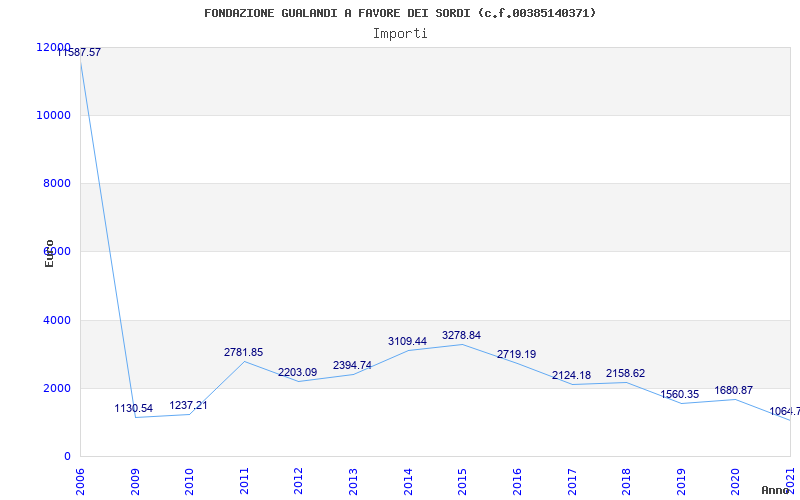Click the 1130.54 value label
This screenshot has width=800, height=500.
[x=134, y=409]
